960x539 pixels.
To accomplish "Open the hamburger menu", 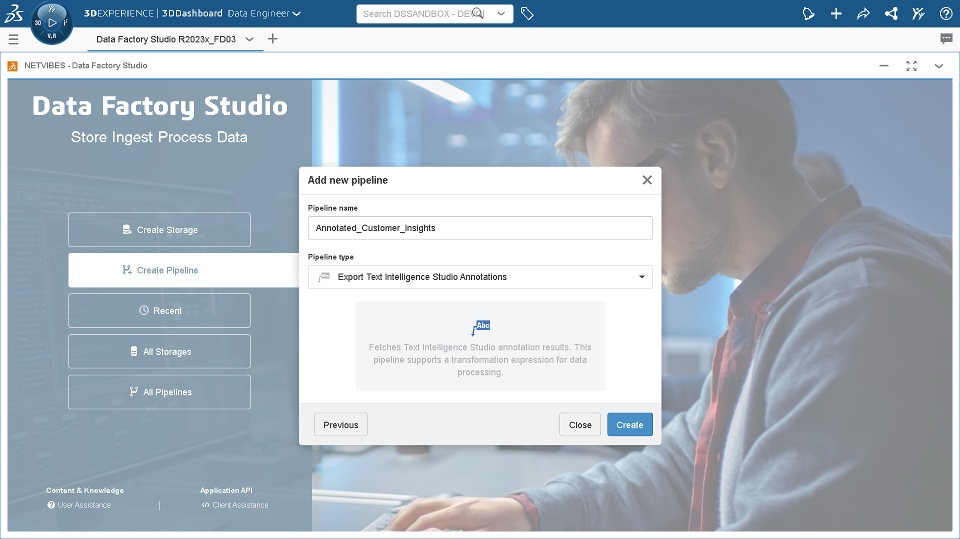I will (13, 39).
